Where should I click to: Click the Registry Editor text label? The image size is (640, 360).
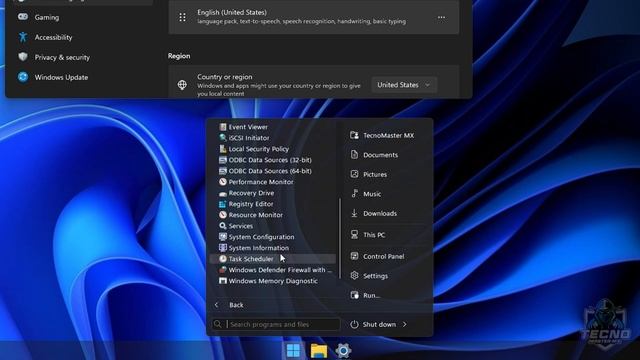251,204
